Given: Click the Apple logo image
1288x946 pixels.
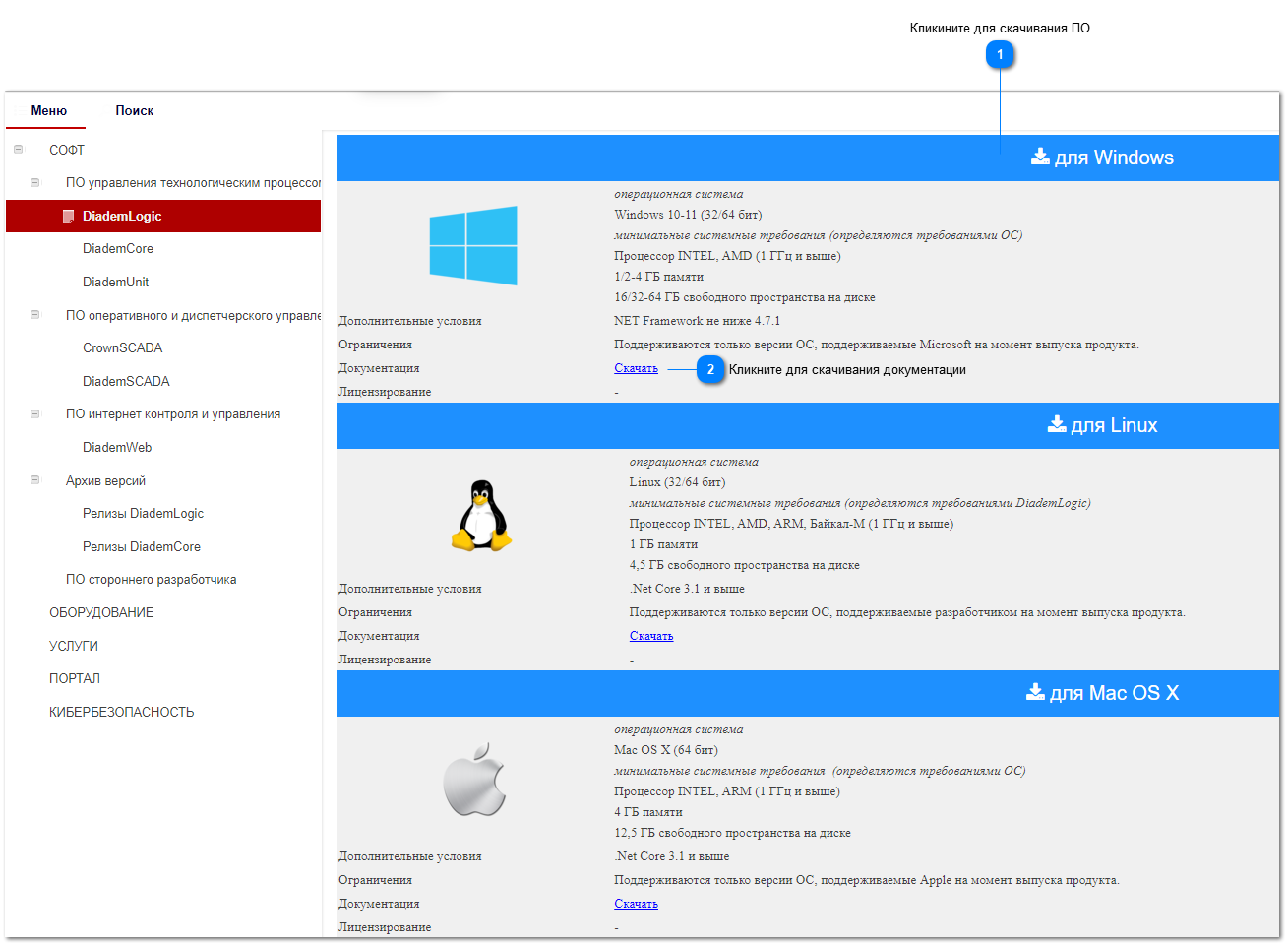Looking at the screenshot, I should tap(474, 781).
